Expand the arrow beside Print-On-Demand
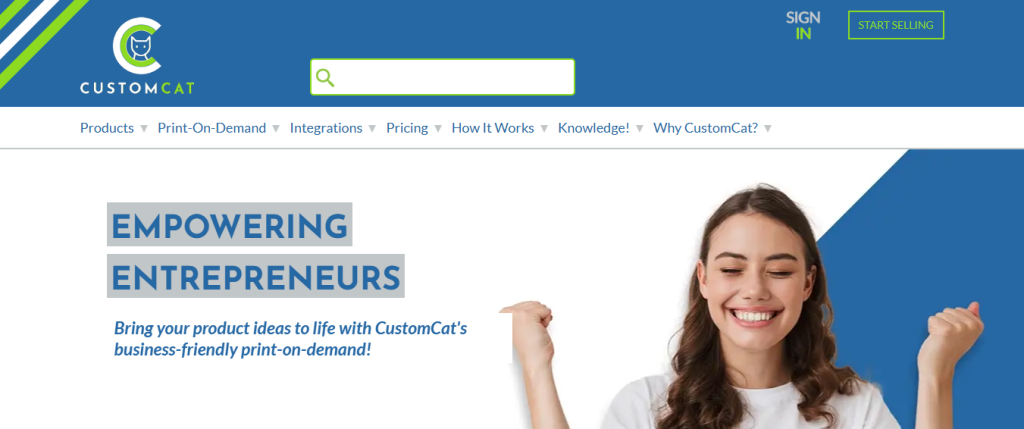 (276, 129)
